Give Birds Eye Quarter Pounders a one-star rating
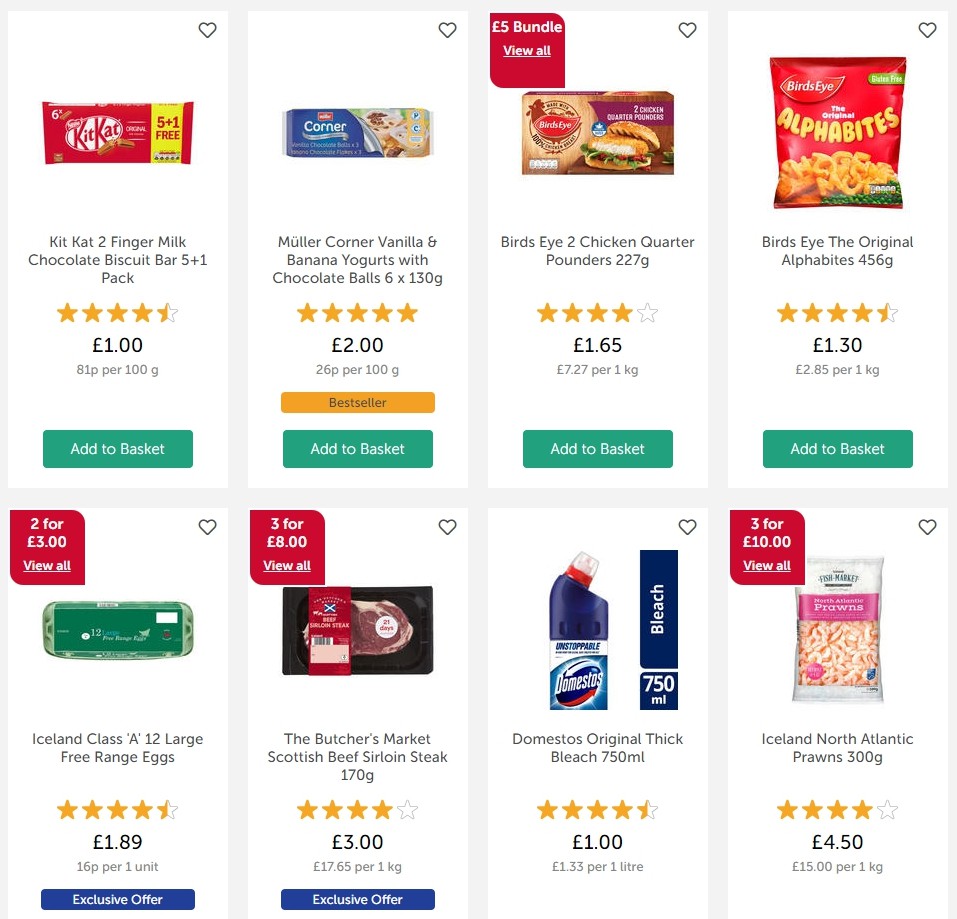Viewport: 957px width, 919px height. pos(547,312)
